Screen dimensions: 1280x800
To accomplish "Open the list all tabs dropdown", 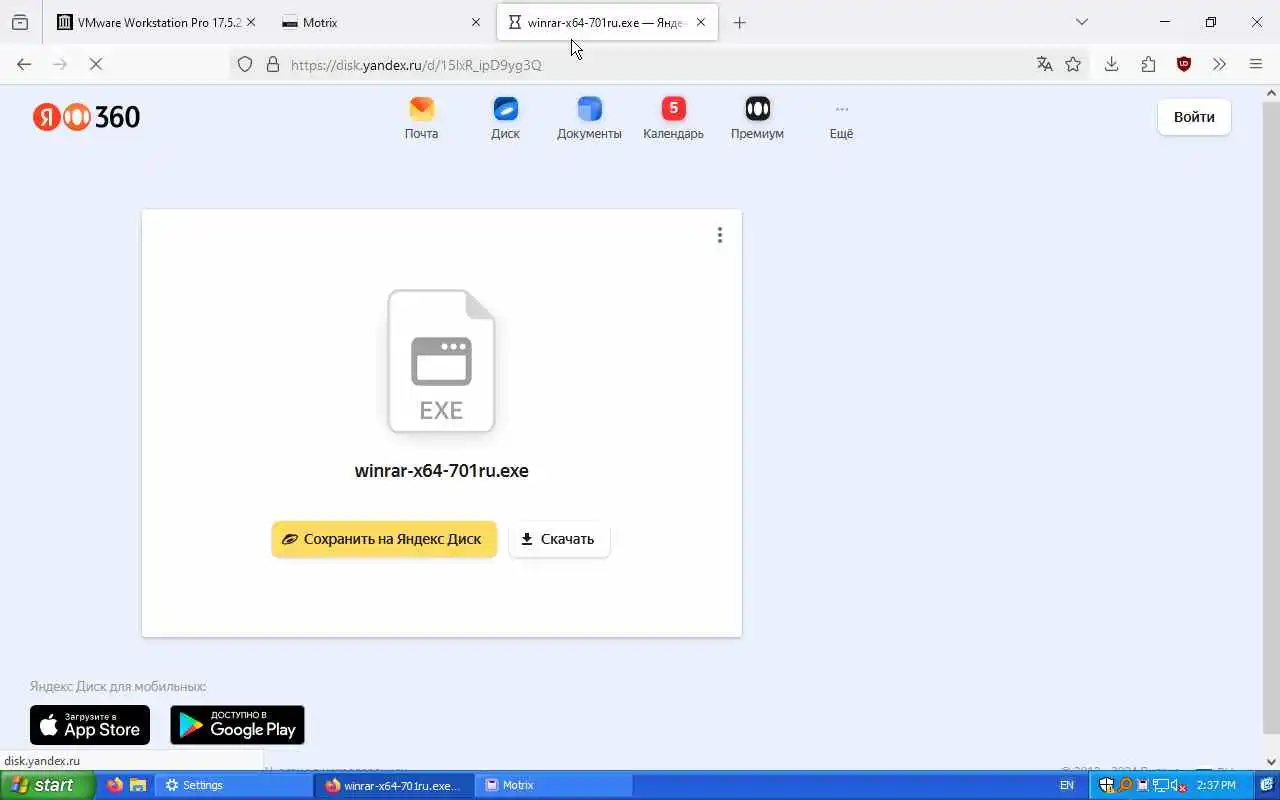I will pyautogui.click(x=1081, y=22).
